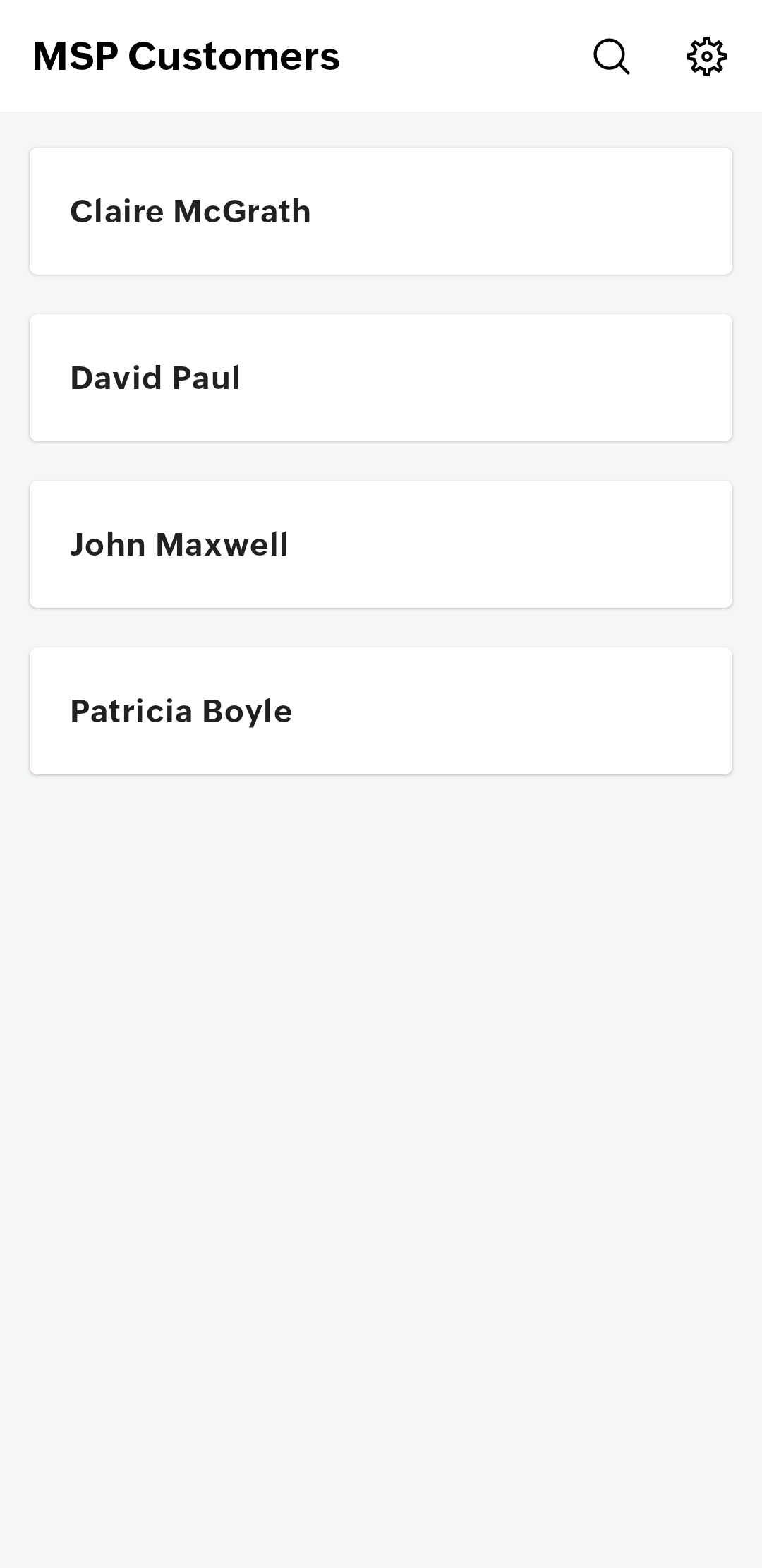Click the "David Paul" name text

click(x=155, y=378)
